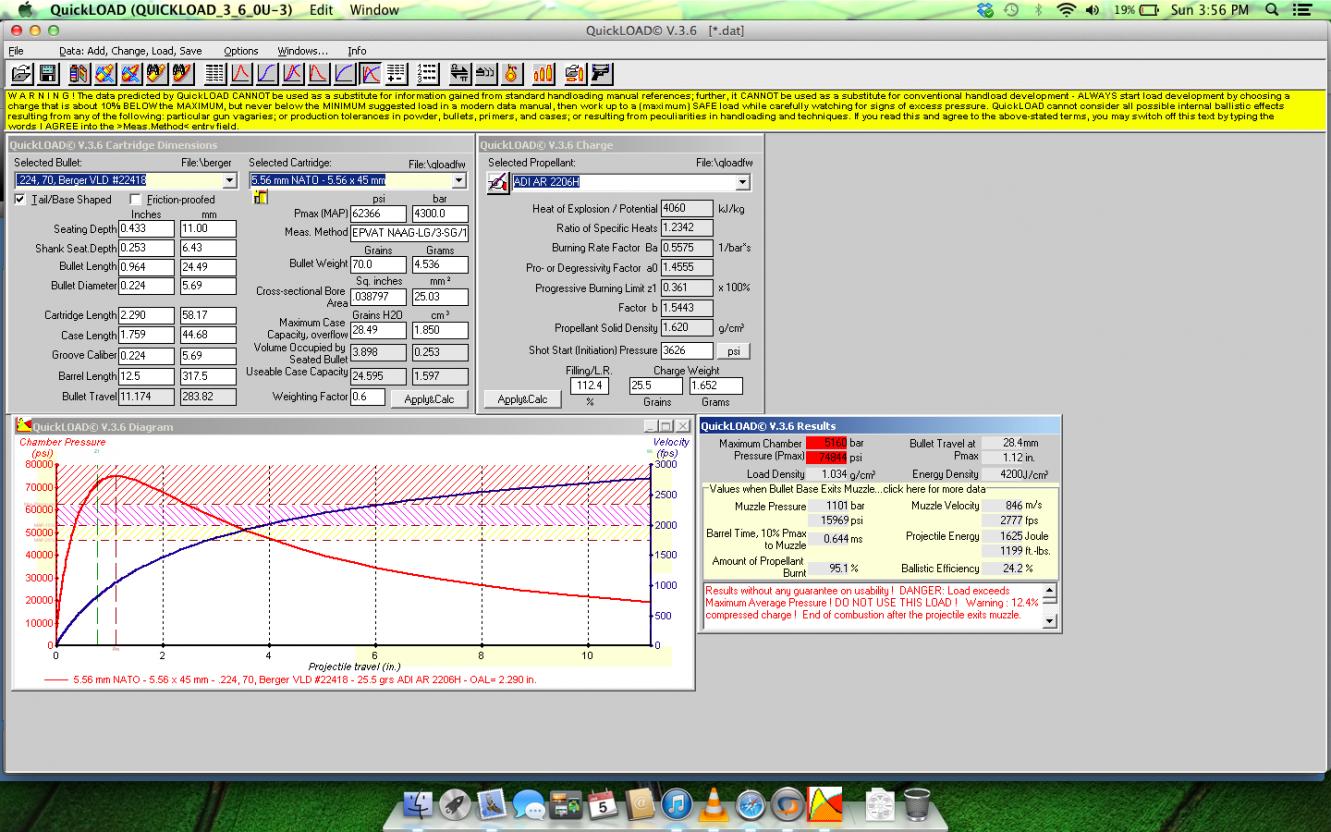Click the Bullet Weight grains field
Viewport: 1331px width, 832px height.
coord(378,265)
